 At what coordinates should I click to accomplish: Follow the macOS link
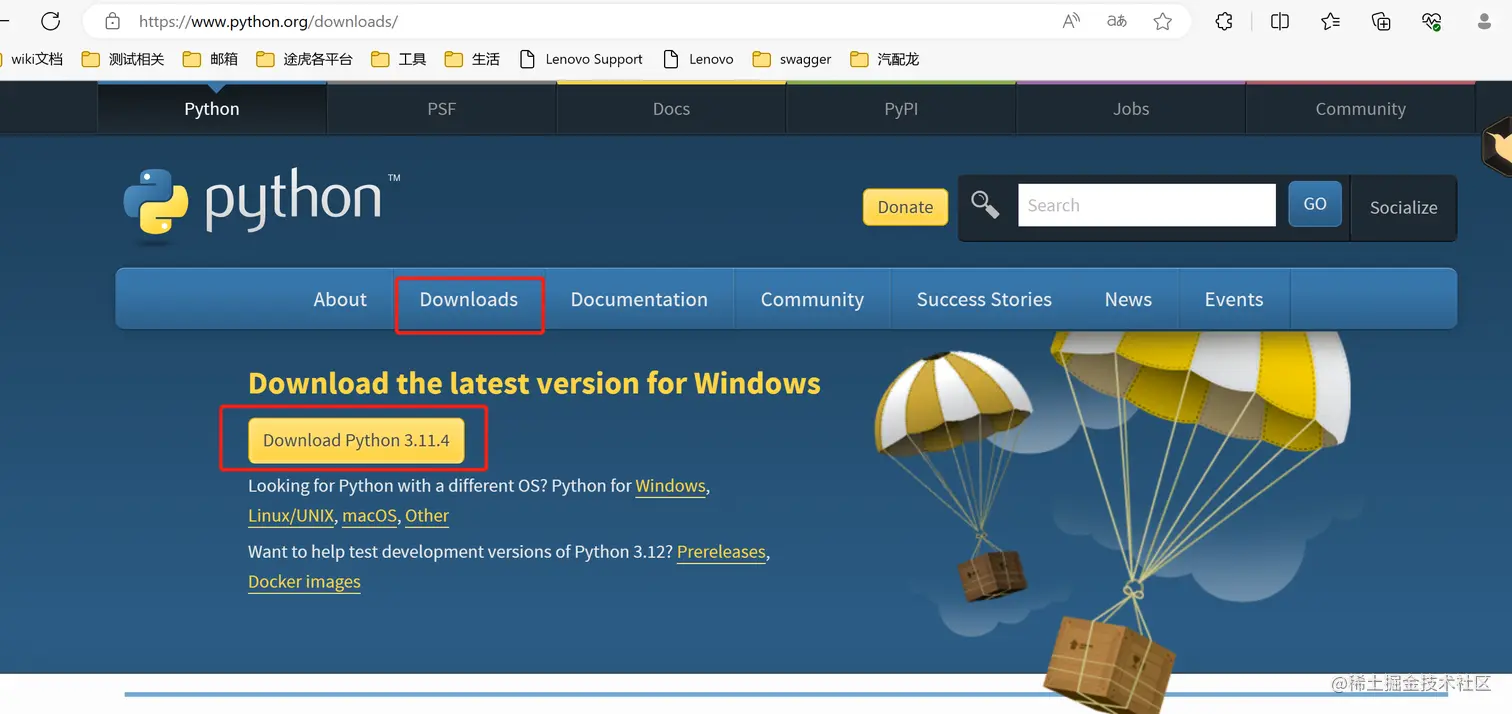pyautogui.click(x=369, y=516)
